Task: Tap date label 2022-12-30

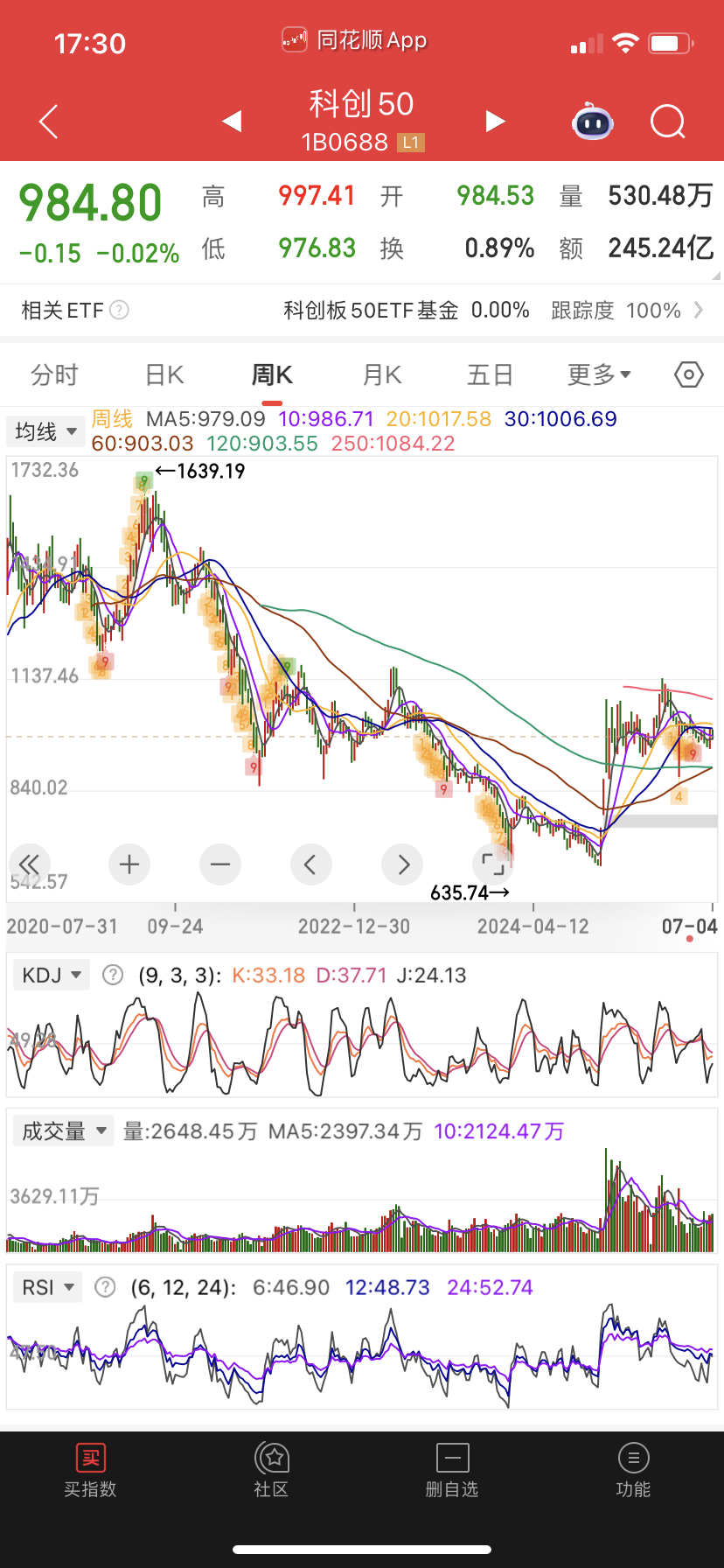Action: pos(354,927)
